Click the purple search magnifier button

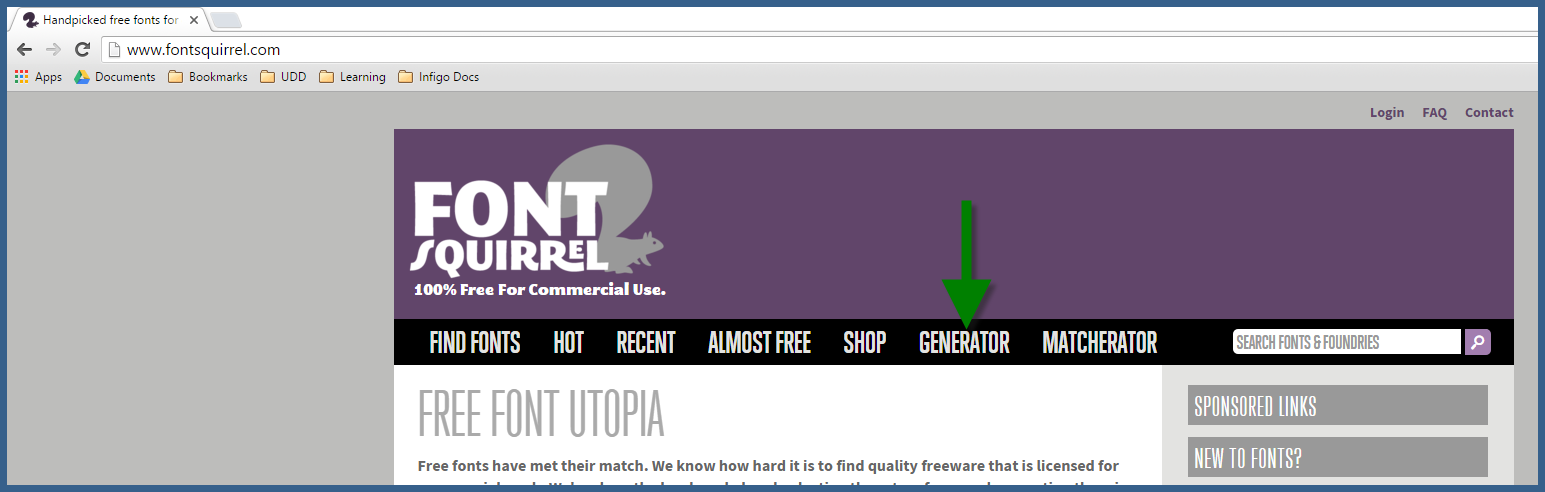1478,342
